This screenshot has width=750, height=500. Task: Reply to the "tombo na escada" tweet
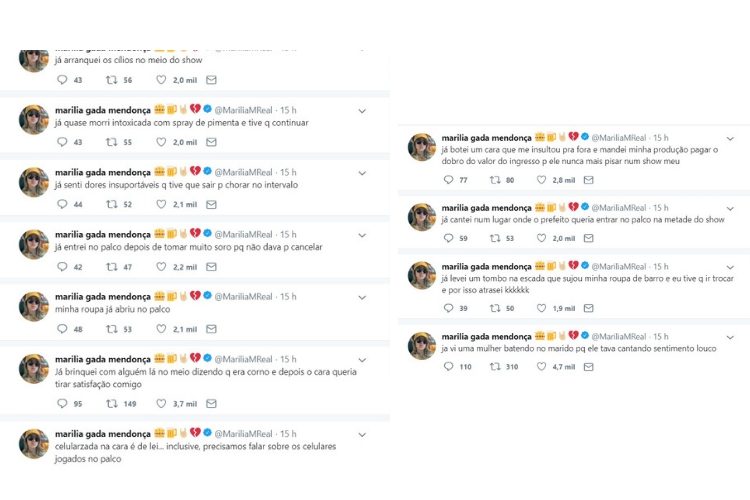tap(449, 308)
